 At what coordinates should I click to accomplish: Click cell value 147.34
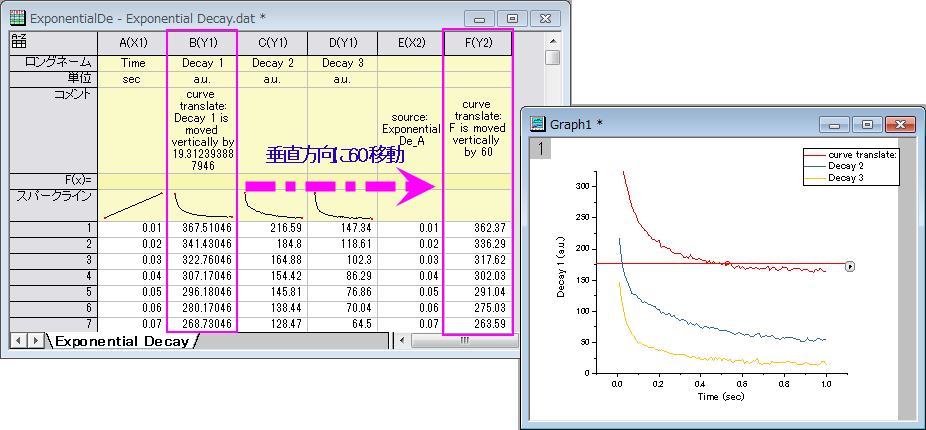point(343,229)
